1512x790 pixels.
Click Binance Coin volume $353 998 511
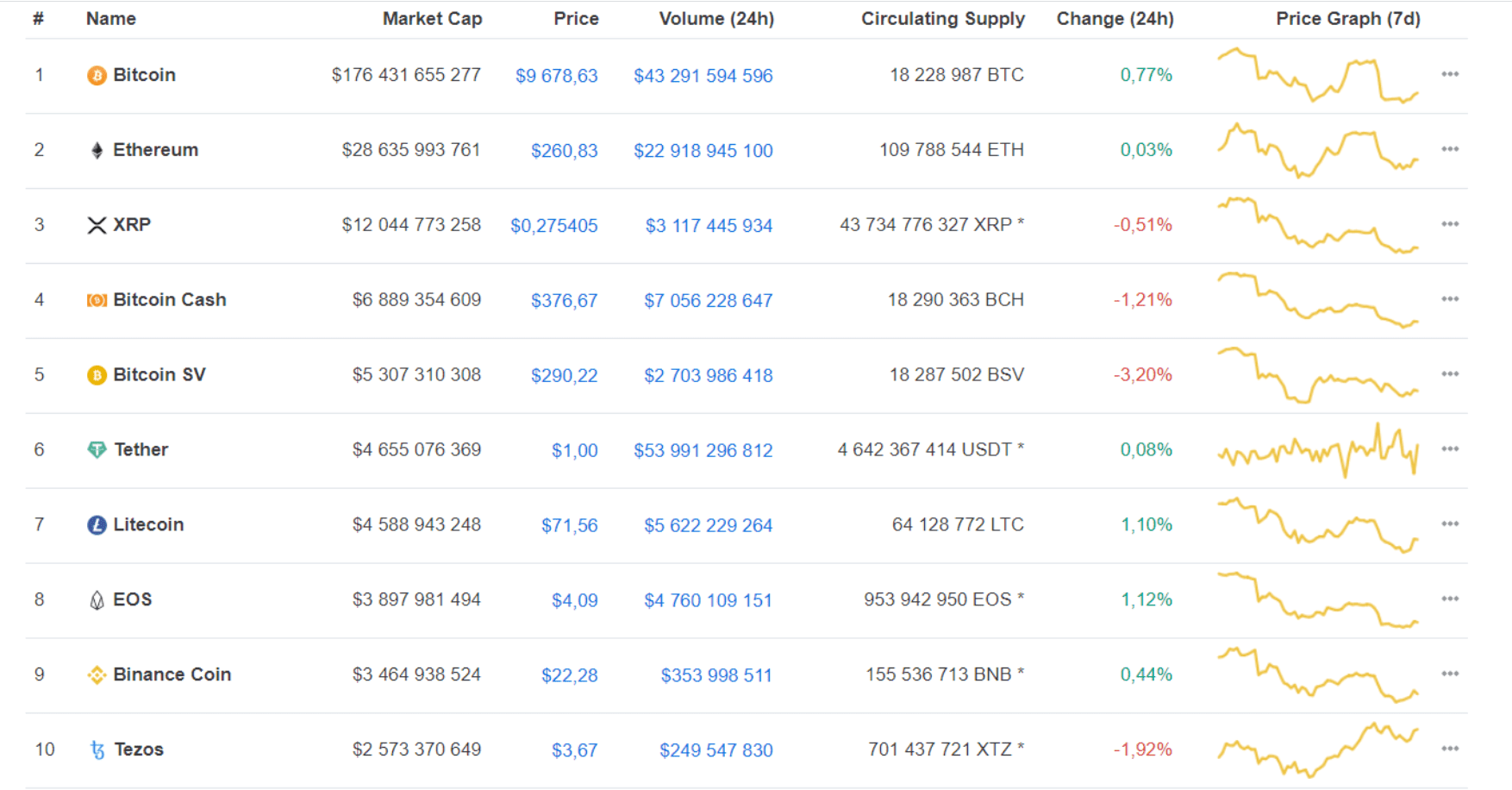pos(717,676)
